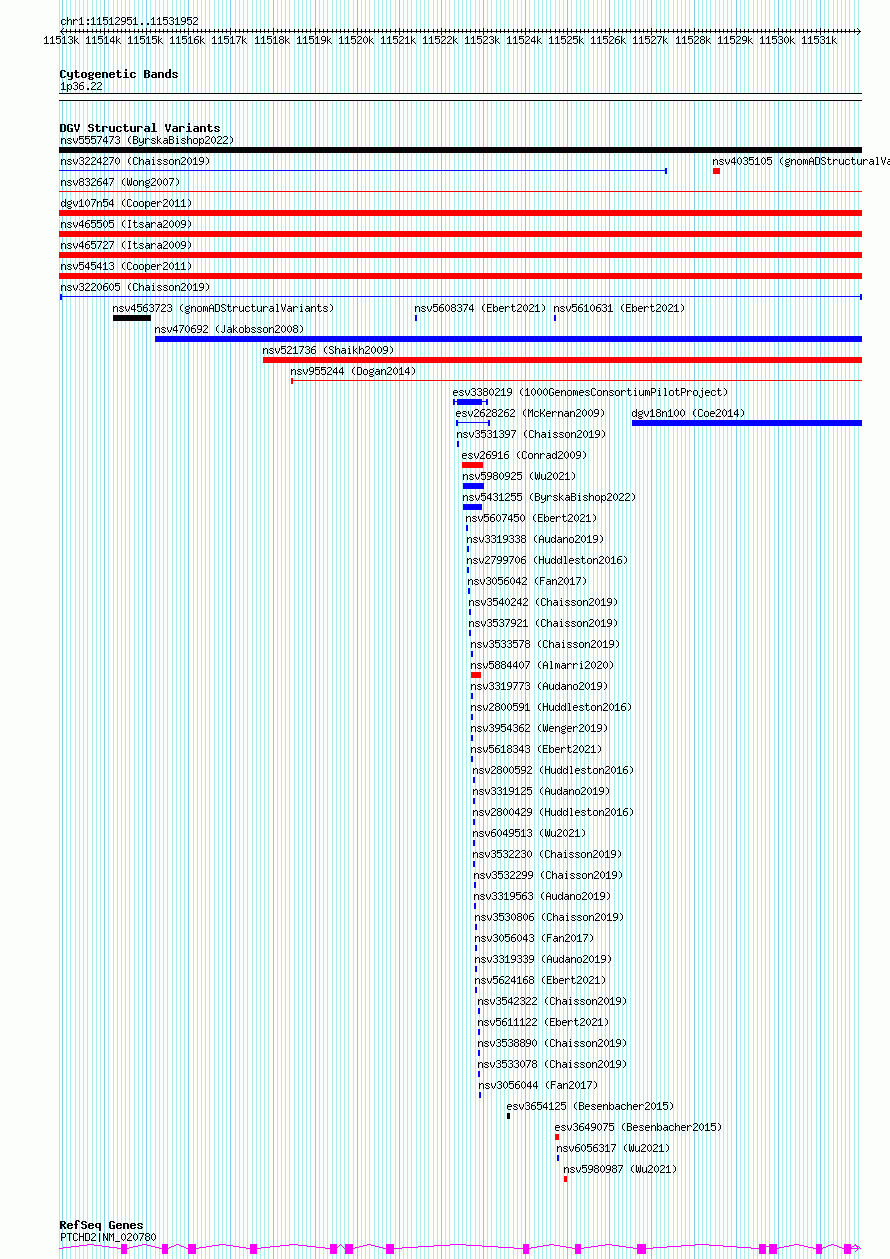The image size is (890, 1259).
Task: Open esv3649075 (Besenbacher2015) label
Action: 638,1127
